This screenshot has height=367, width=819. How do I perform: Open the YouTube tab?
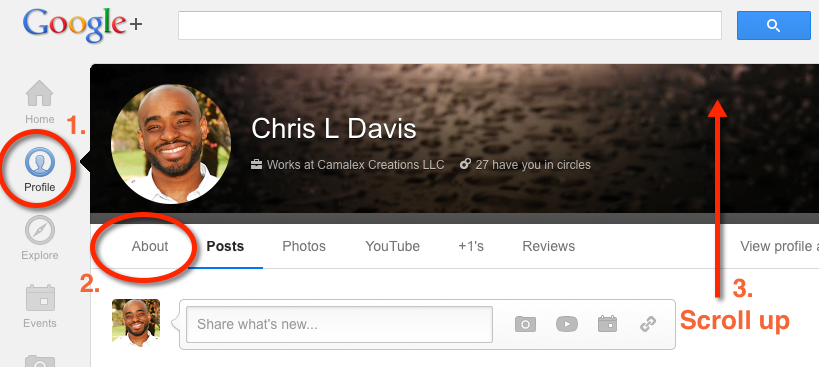tap(392, 246)
